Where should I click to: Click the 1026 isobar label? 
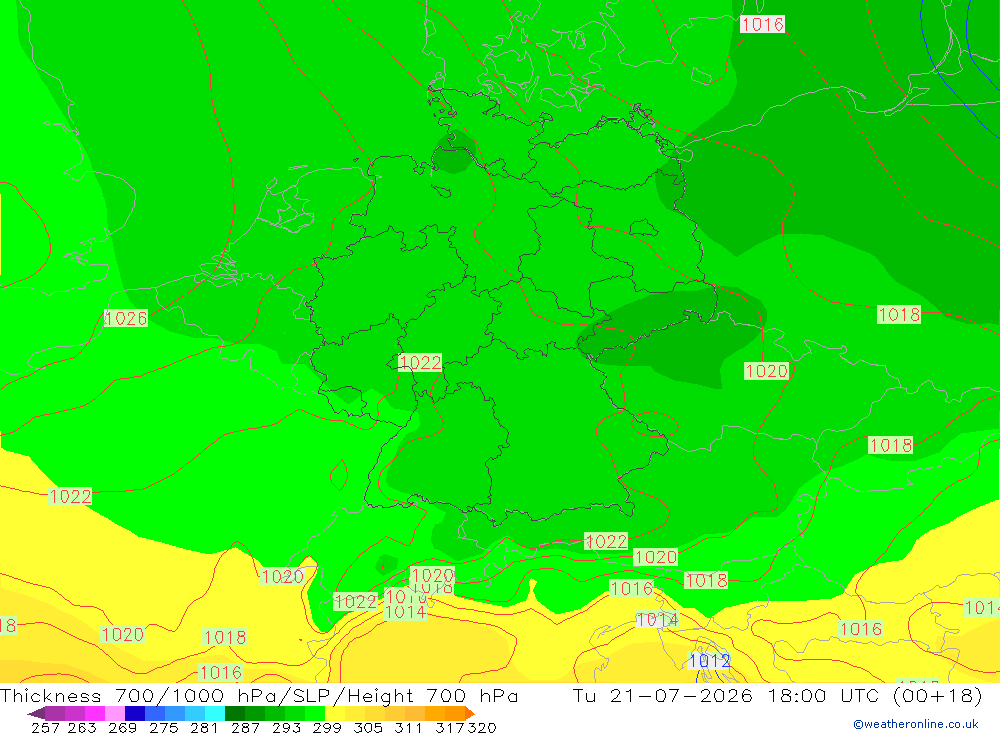click(x=126, y=318)
